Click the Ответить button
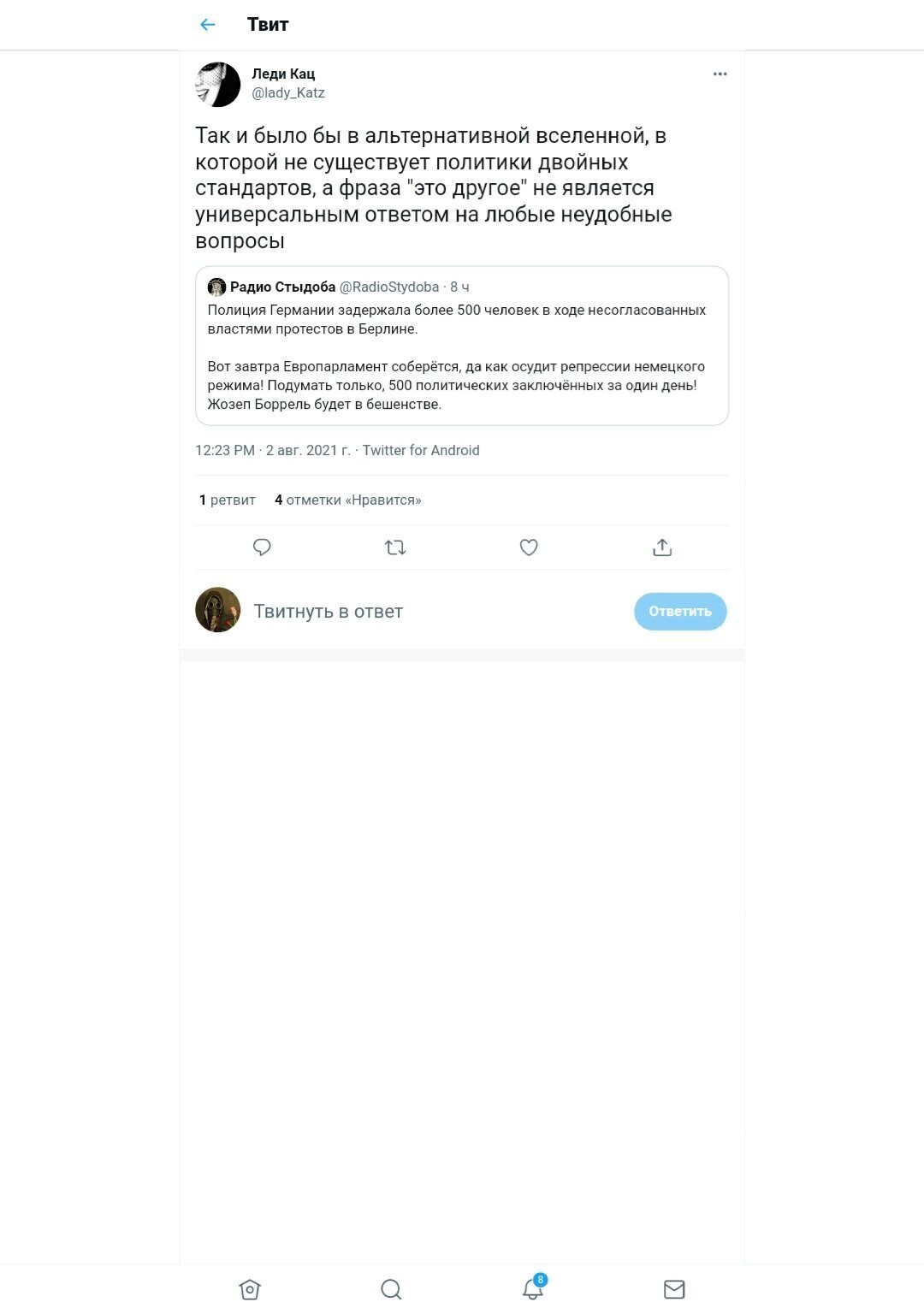924x1314 pixels. (680, 612)
